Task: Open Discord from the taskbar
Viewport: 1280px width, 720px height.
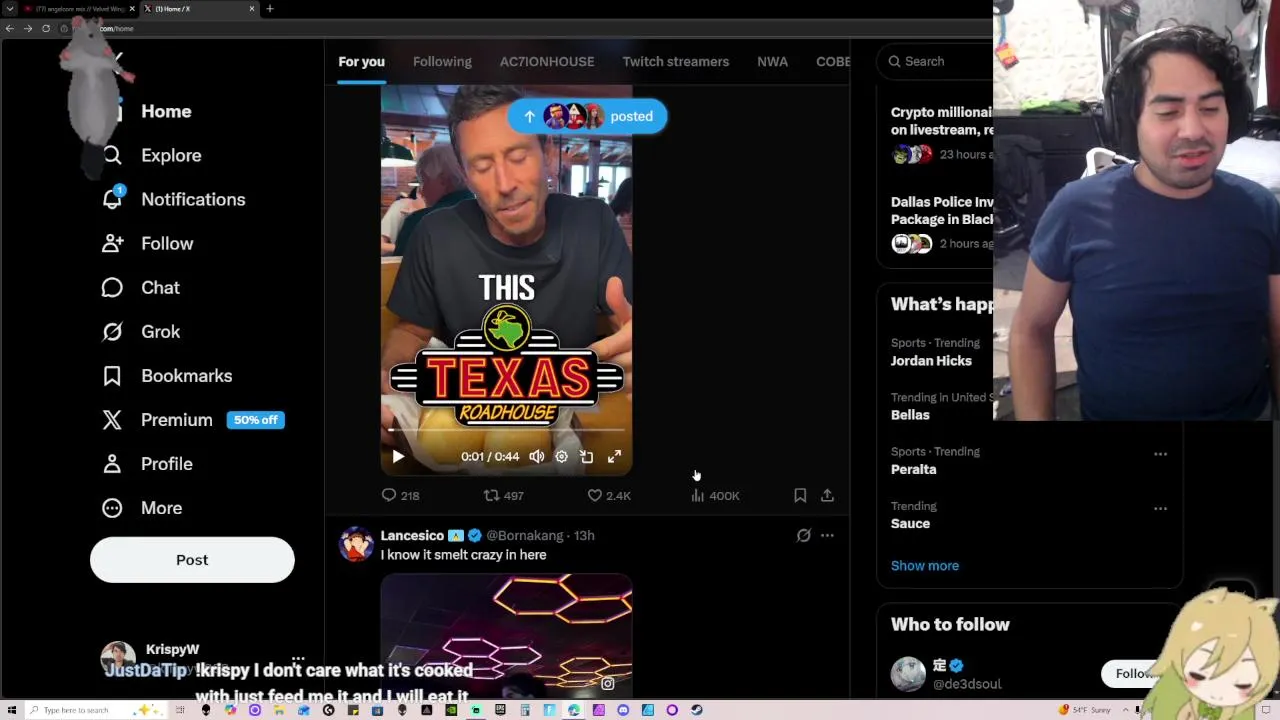Action: coord(623,710)
